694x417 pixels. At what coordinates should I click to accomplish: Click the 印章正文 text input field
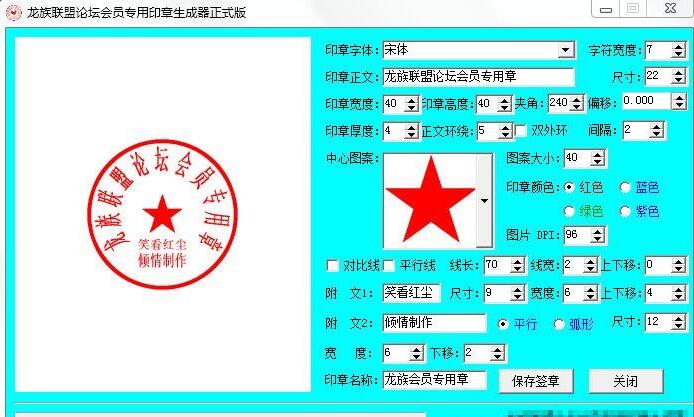click(x=478, y=77)
